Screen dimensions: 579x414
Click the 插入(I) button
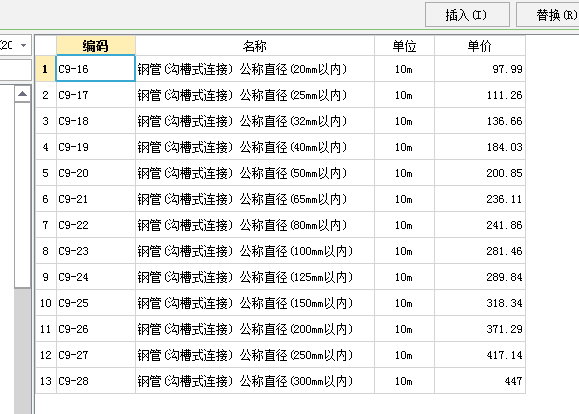pos(467,15)
